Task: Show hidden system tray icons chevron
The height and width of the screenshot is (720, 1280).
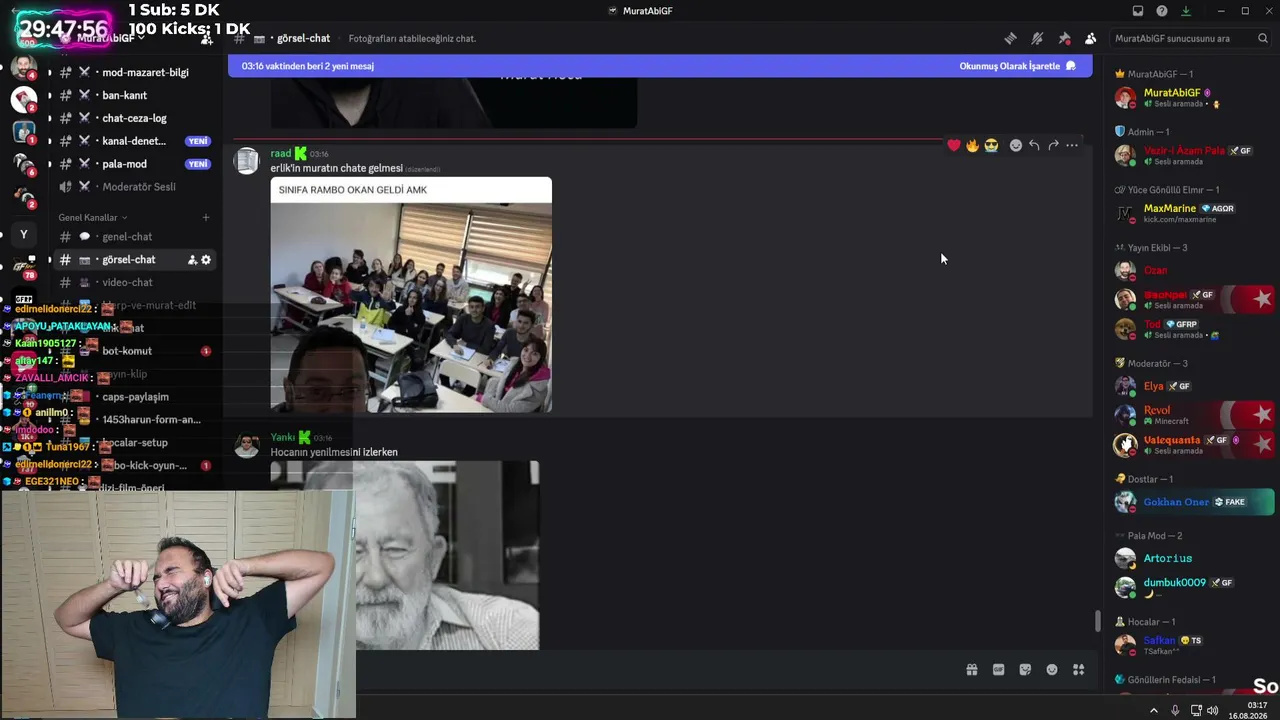Action: point(1153,710)
